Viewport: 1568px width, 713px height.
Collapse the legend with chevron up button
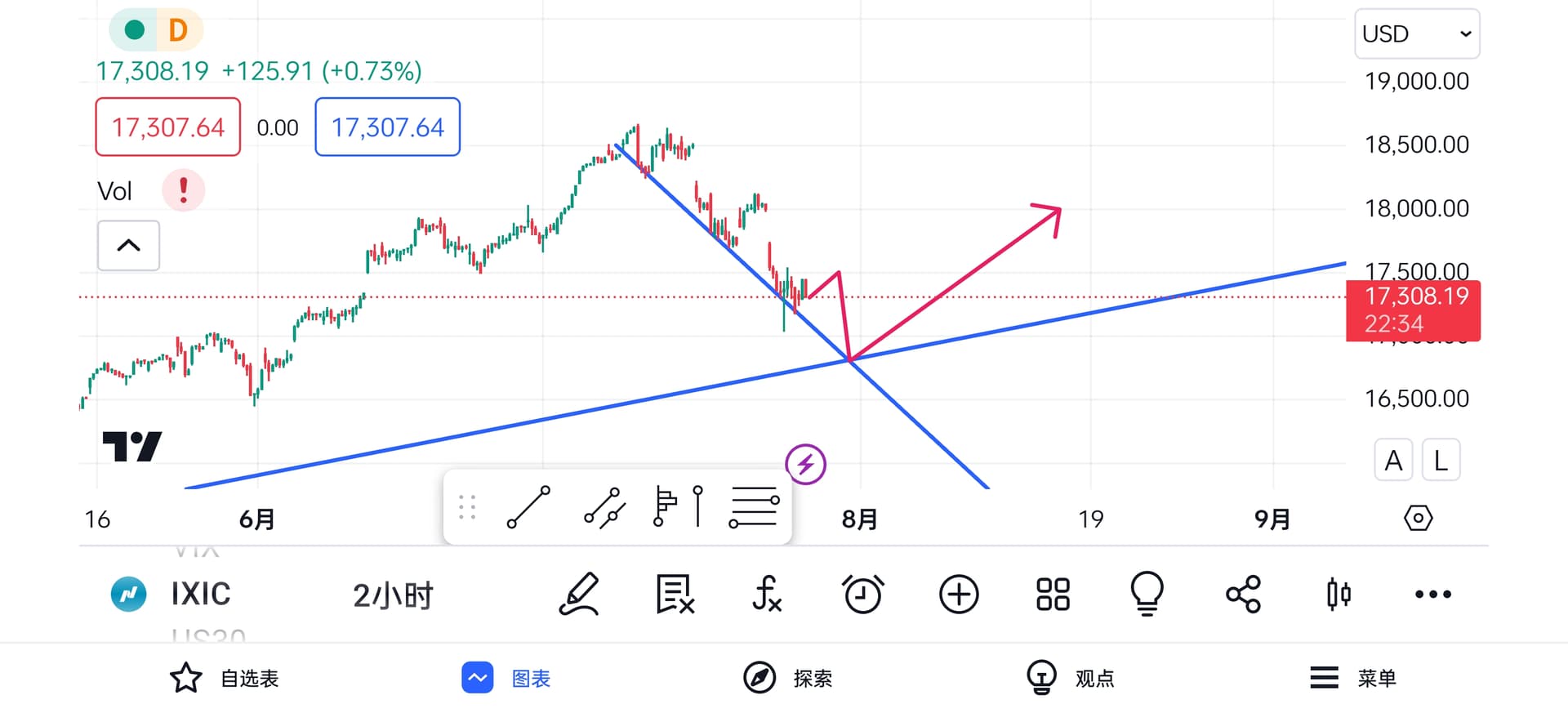[x=128, y=245]
